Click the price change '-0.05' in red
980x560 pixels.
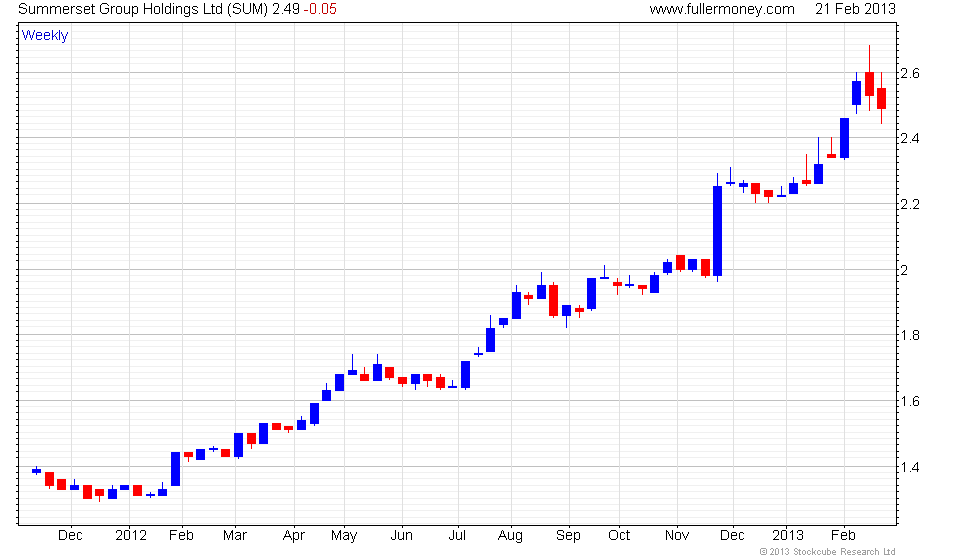coord(320,9)
